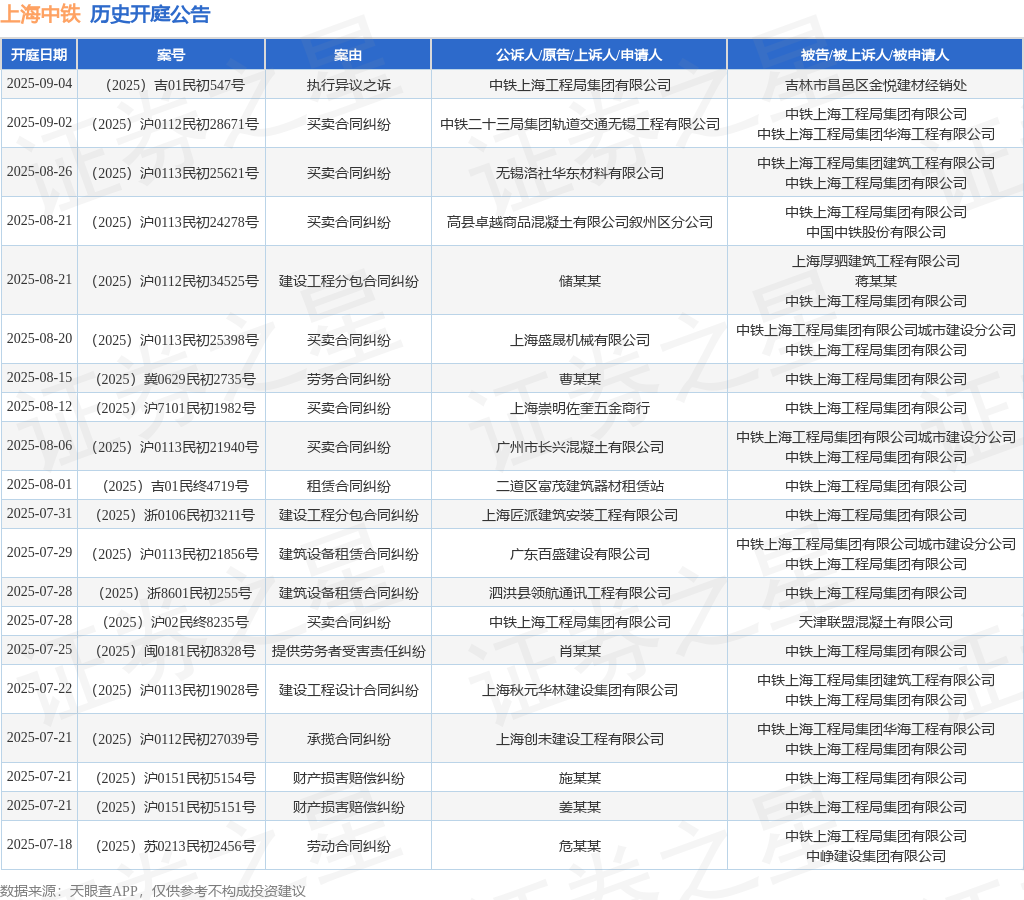Click plaintiff 上海盛晟机械有限公司

coord(580,340)
